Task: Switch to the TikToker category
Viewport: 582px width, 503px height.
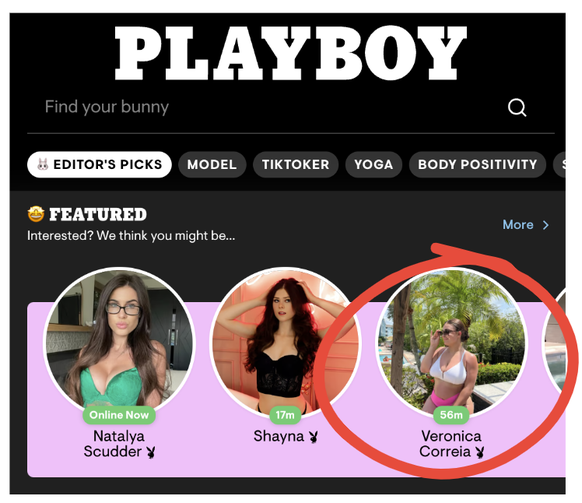Action: point(295,164)
